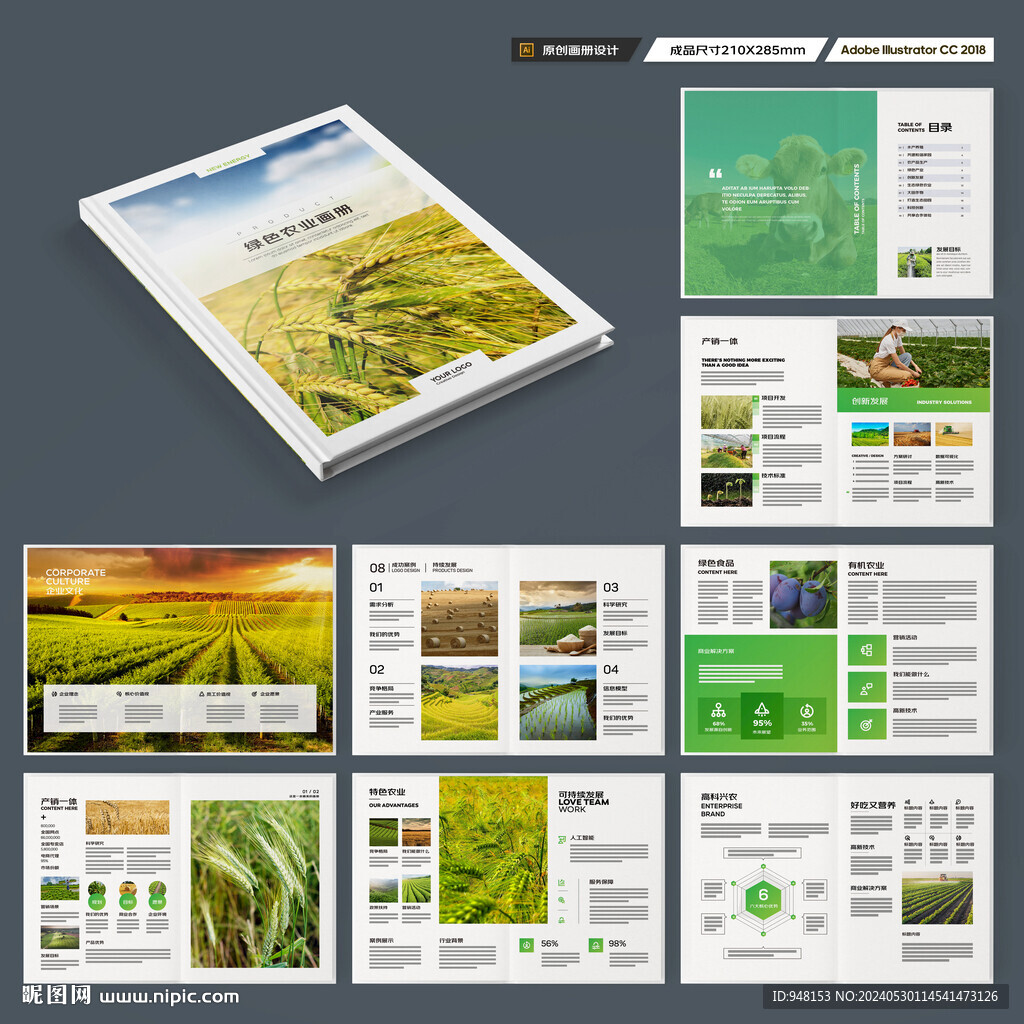The width and height of the screenshot is (1024, 1024).
Task: Click the yellow terraced hills photo
Action: click(459, 702)
